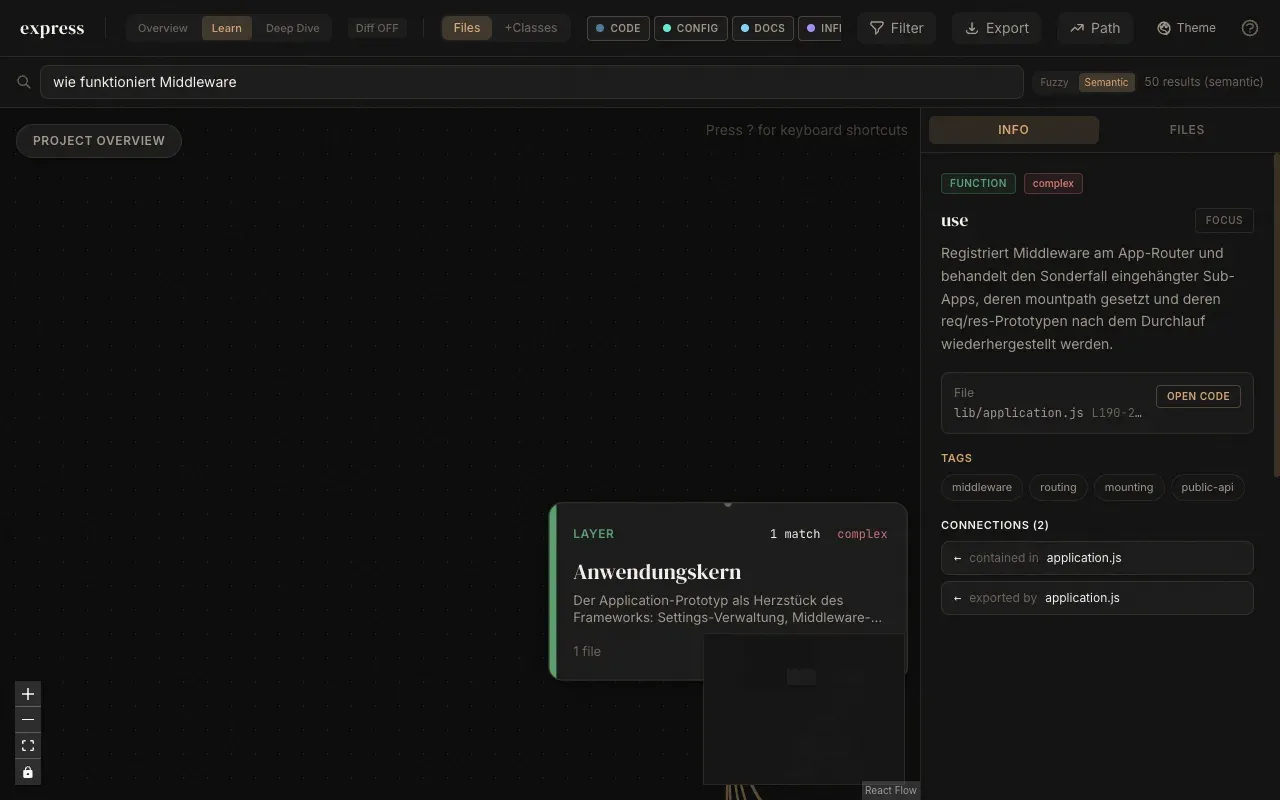Viewport: 1280px width, 800px height.
Task: Switch to the FILES panel tab
Action: pyautogui.click(x=1187, y=130)
